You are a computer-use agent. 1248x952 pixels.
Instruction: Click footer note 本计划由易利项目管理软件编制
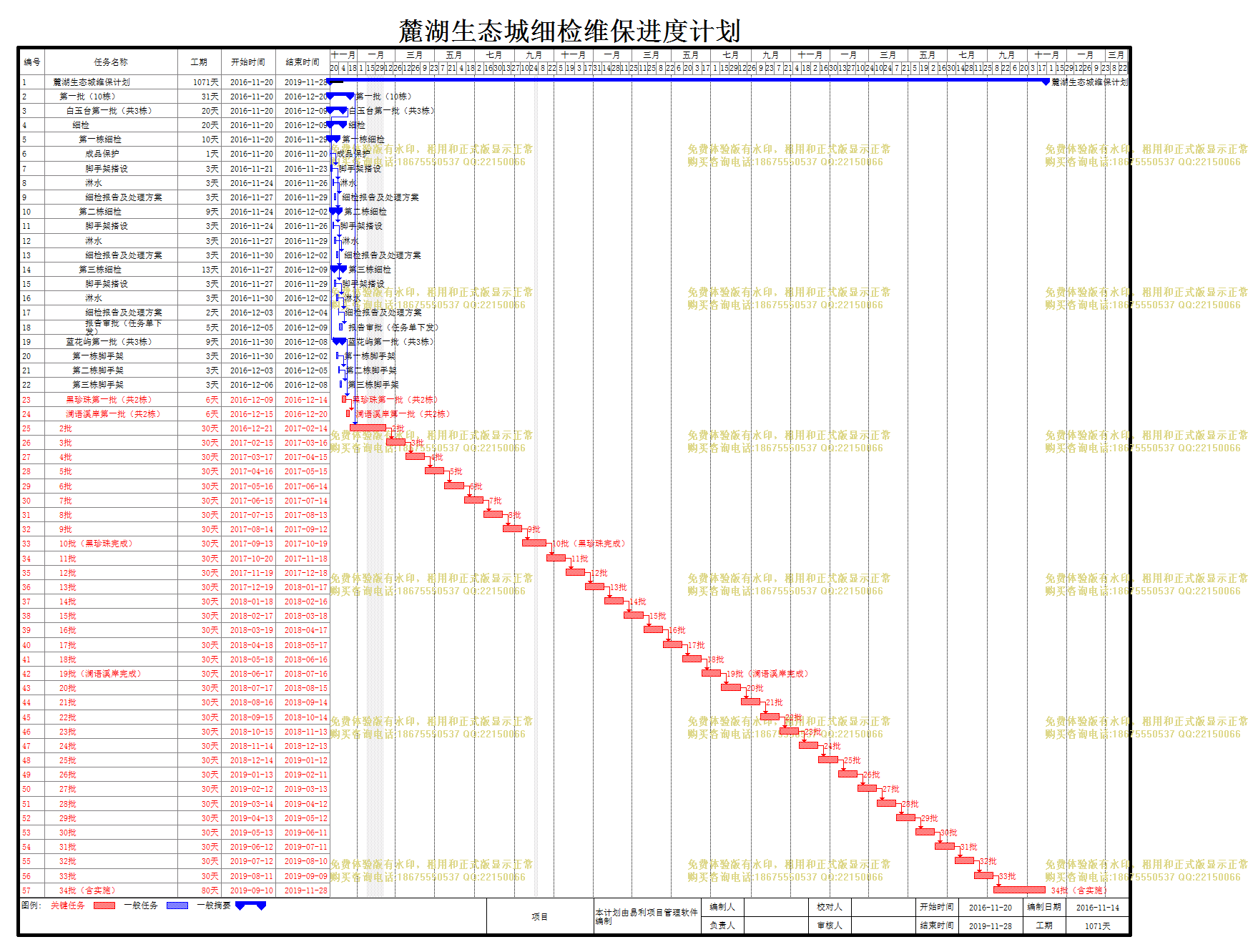click(647, 916)
